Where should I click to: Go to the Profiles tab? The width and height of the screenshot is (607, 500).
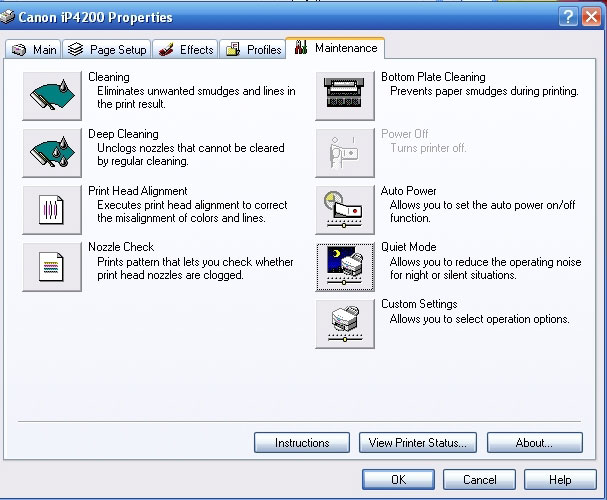point(253,50)
